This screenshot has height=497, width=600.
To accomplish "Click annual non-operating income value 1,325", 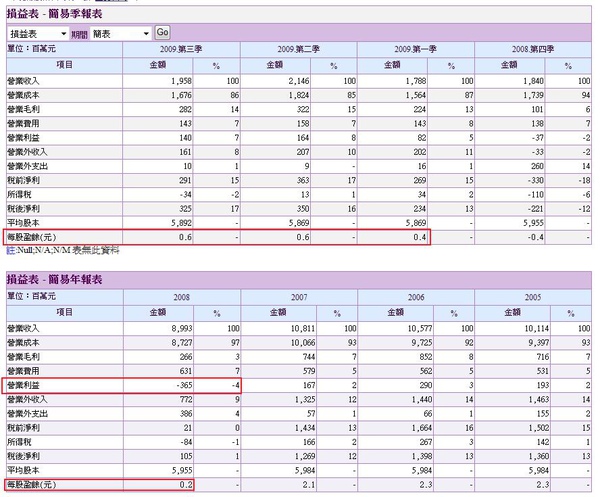I will [x=305, y=399].
